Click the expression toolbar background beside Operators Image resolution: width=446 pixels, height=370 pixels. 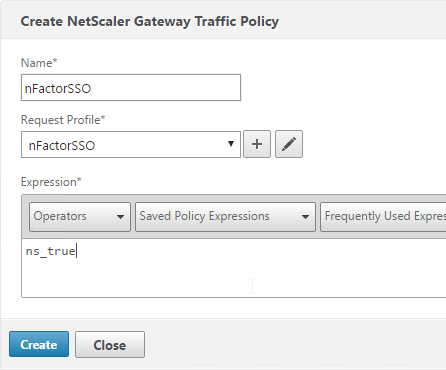(133, 217)
